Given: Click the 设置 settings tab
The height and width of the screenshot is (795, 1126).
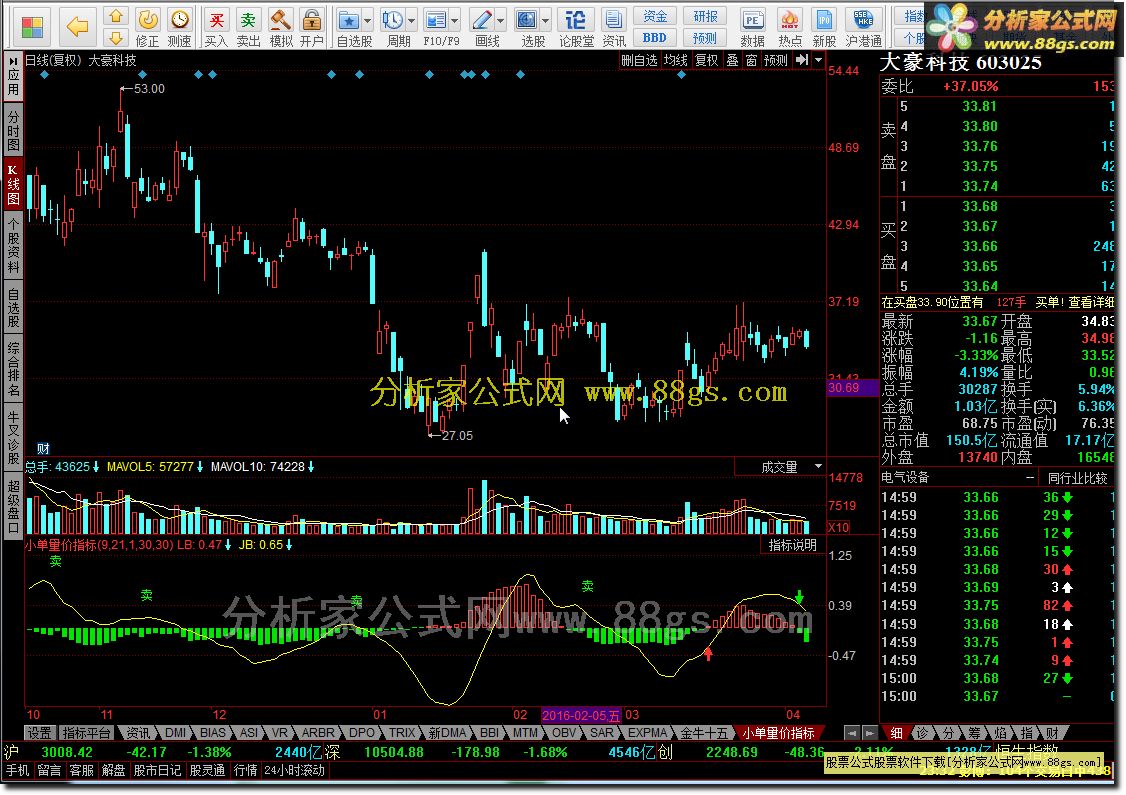Looking at the screenshot, I should pos(39,733).
